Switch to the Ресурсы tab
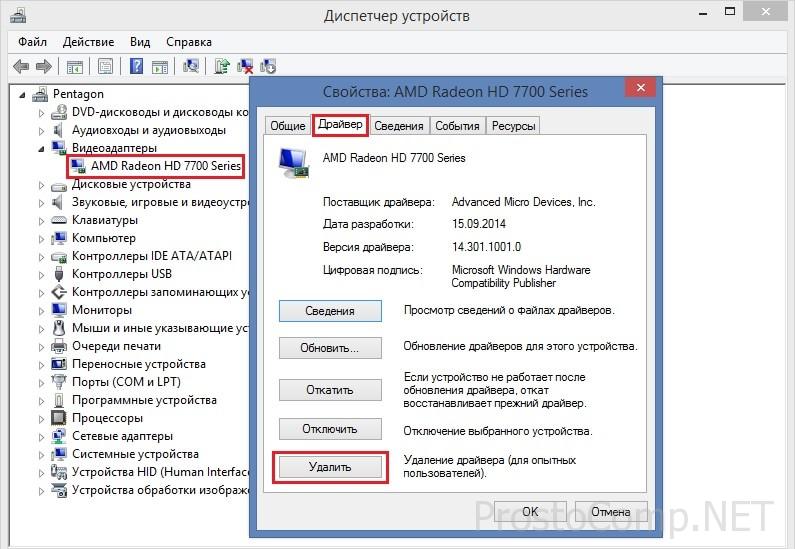Screen dimensions: 795x549 pyautogui.click(x=514, y=126)
